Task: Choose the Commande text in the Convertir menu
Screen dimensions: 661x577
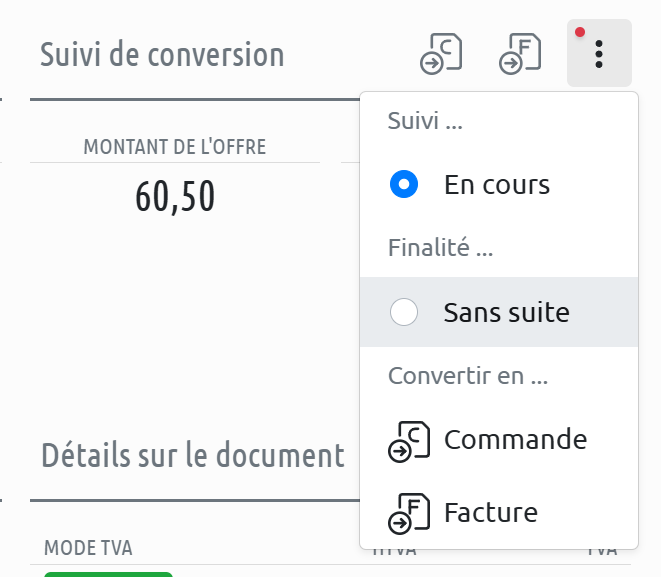Action: coord(515,439)
